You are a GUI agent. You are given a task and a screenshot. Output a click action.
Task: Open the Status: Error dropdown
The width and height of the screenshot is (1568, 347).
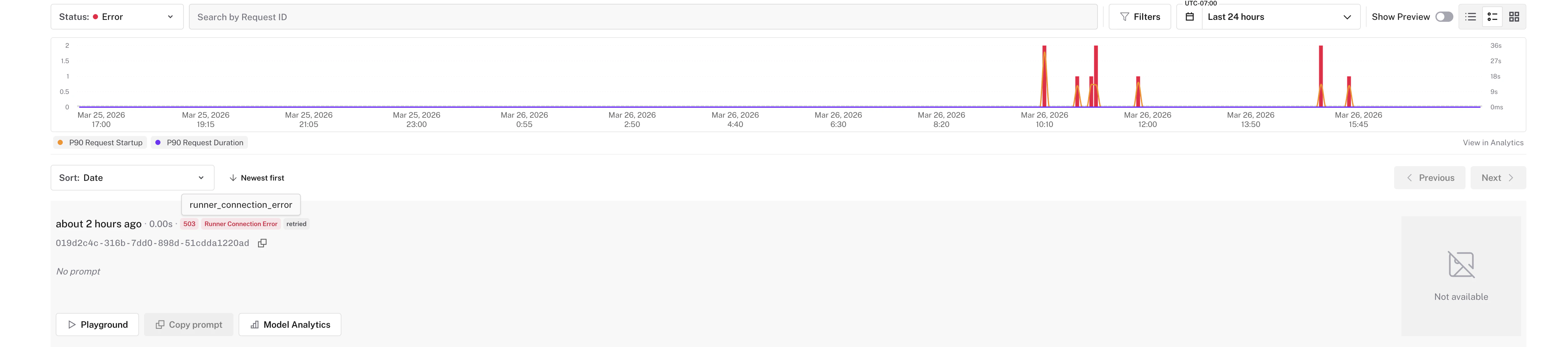(117, 16)
